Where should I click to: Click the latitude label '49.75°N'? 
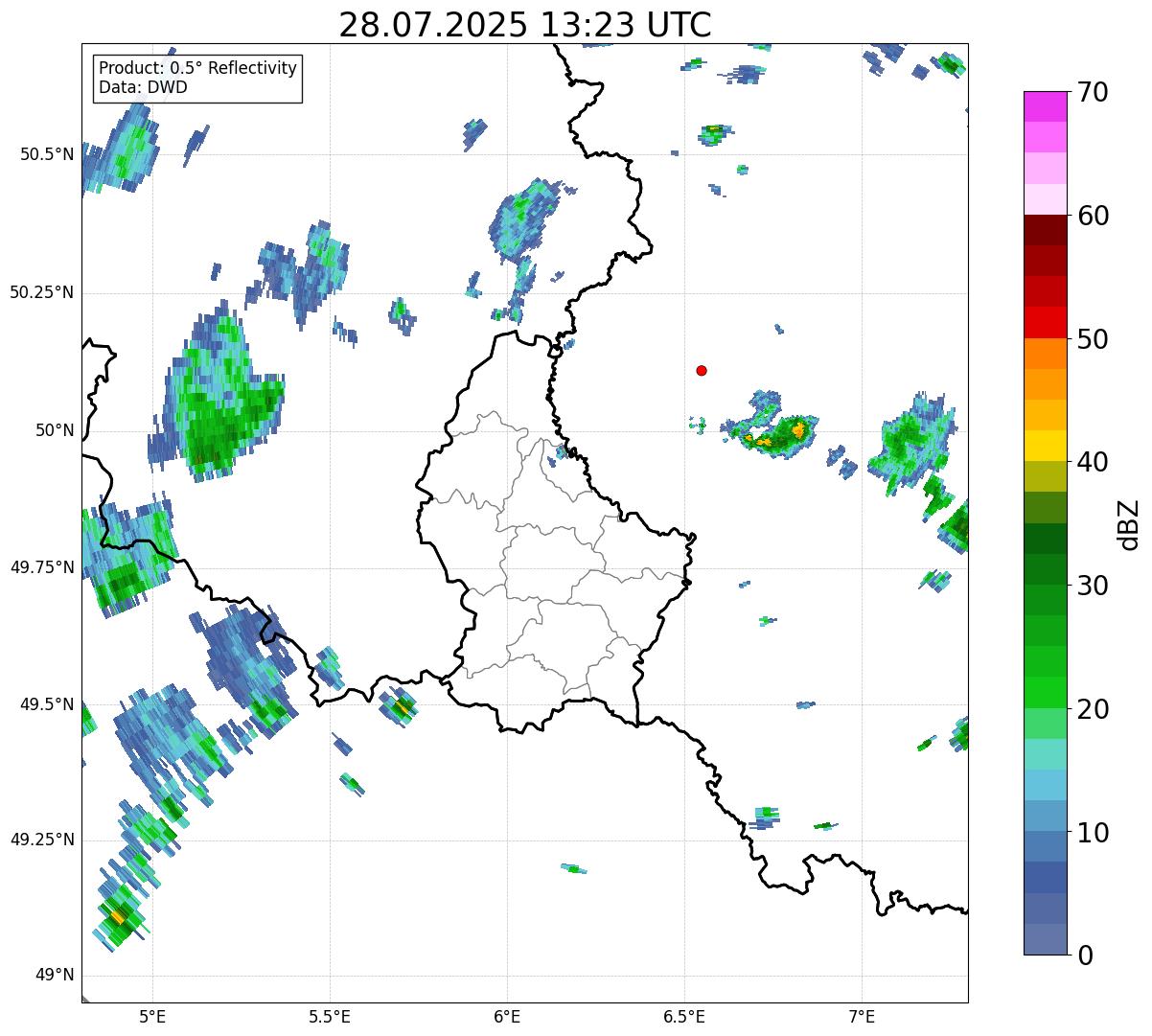(x=42, y=567)
